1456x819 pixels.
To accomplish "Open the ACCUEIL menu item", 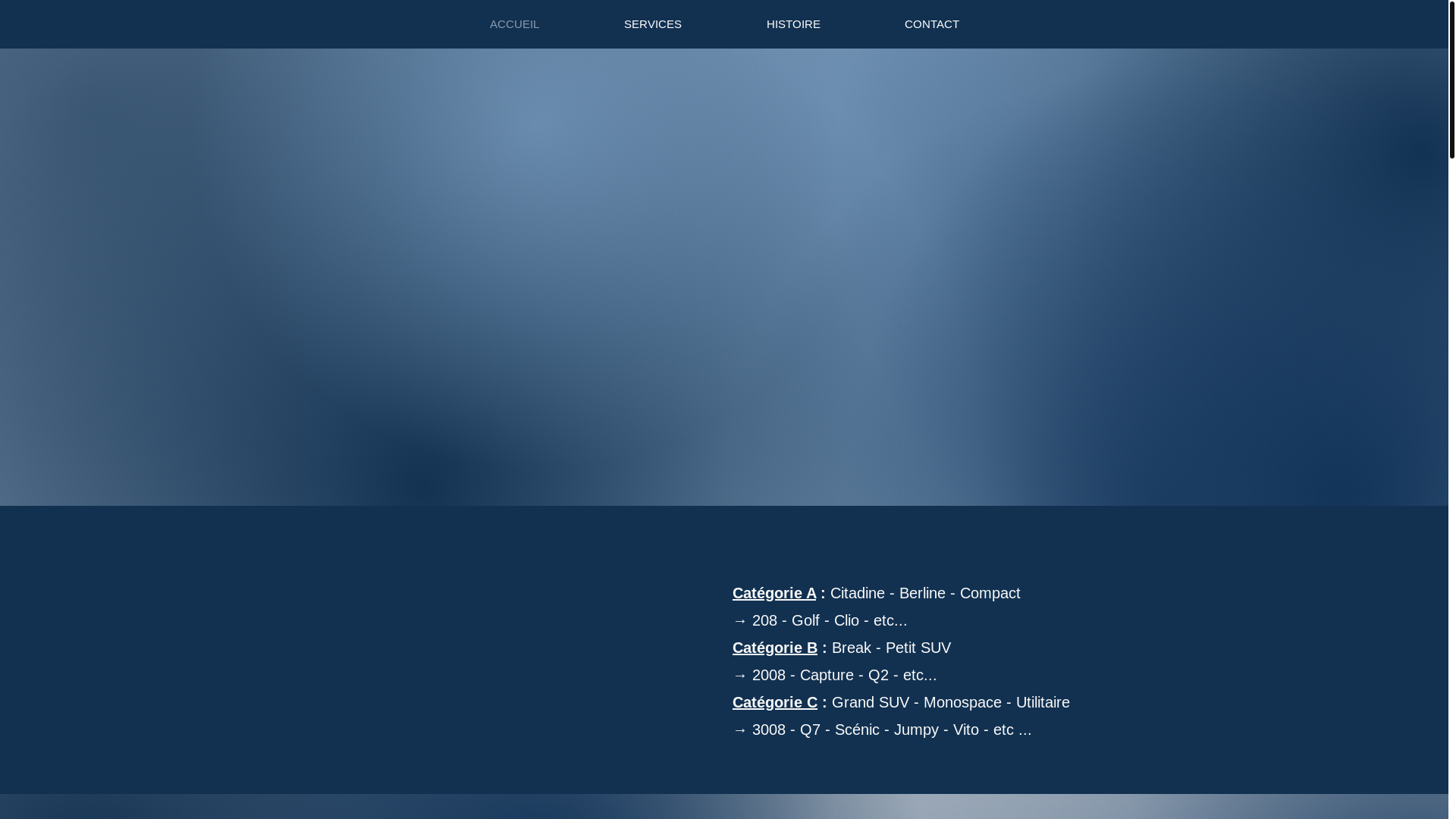I will click(x=514, y=24).
